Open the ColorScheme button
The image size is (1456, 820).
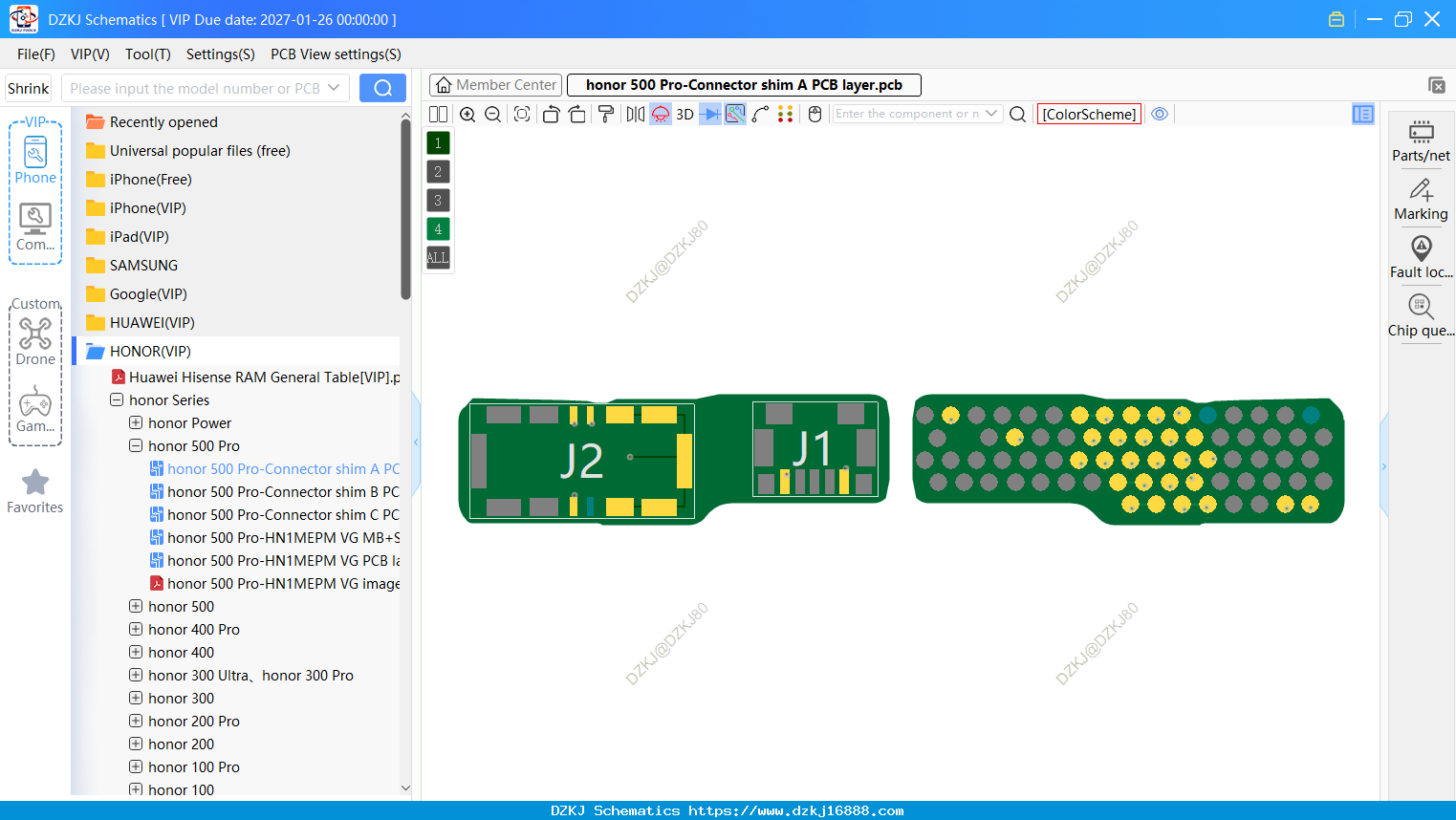(x=1089, y=114)
